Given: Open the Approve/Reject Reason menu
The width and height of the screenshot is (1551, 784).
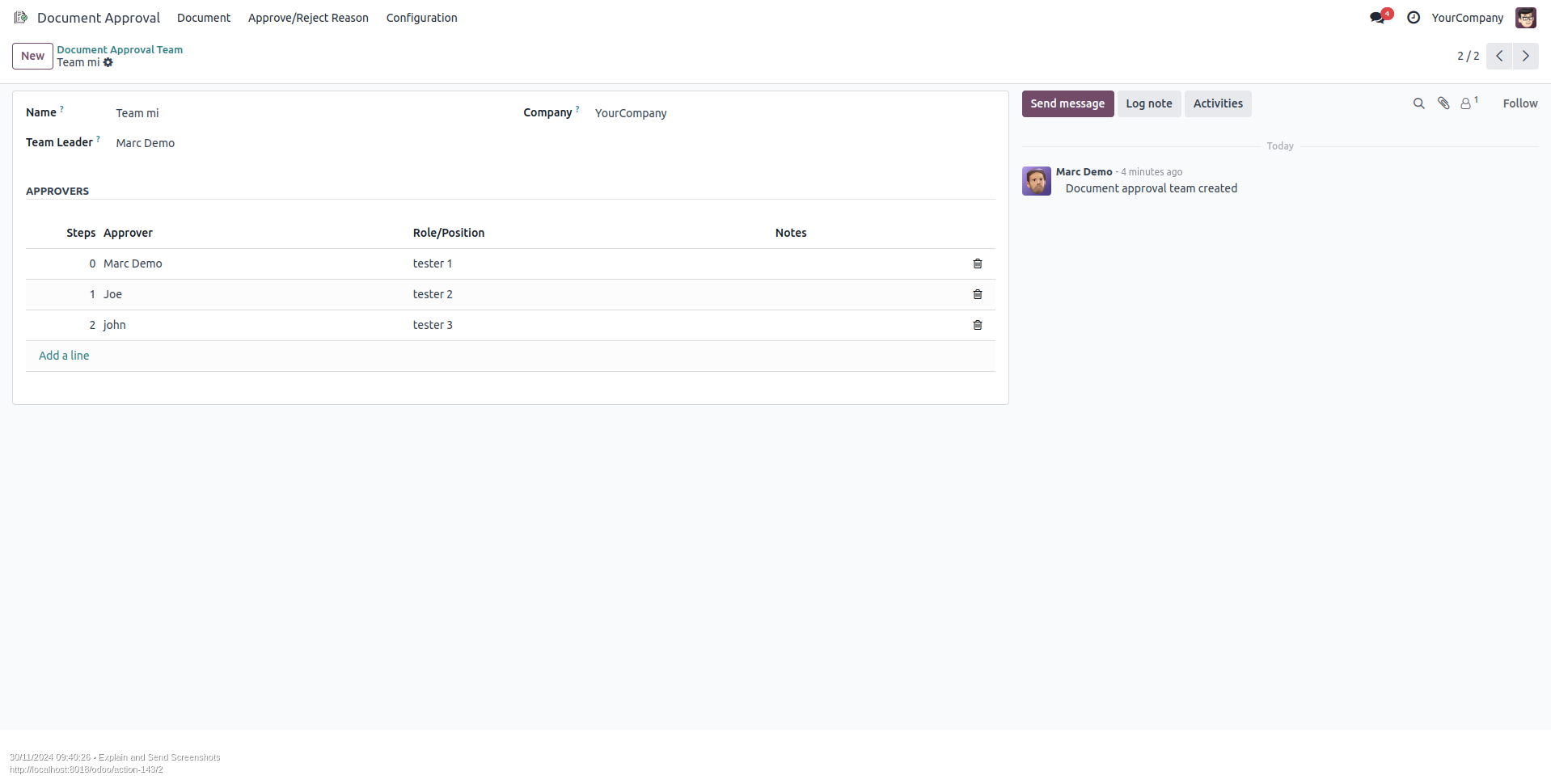Looking at the screenshot, I should 308,18.
